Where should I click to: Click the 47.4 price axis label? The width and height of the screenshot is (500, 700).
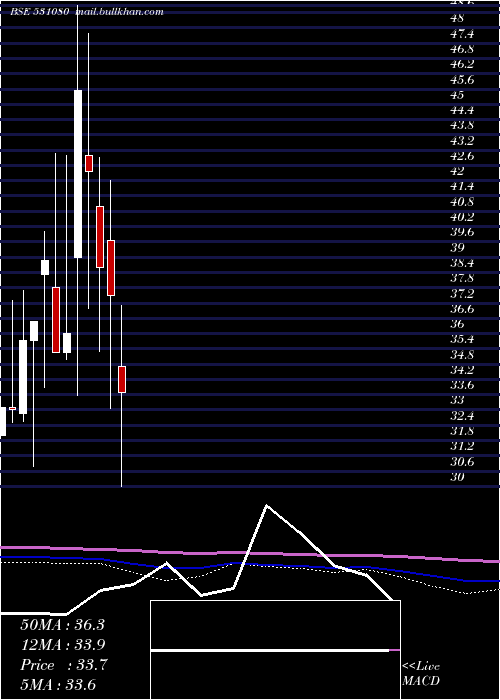point(462,34)
